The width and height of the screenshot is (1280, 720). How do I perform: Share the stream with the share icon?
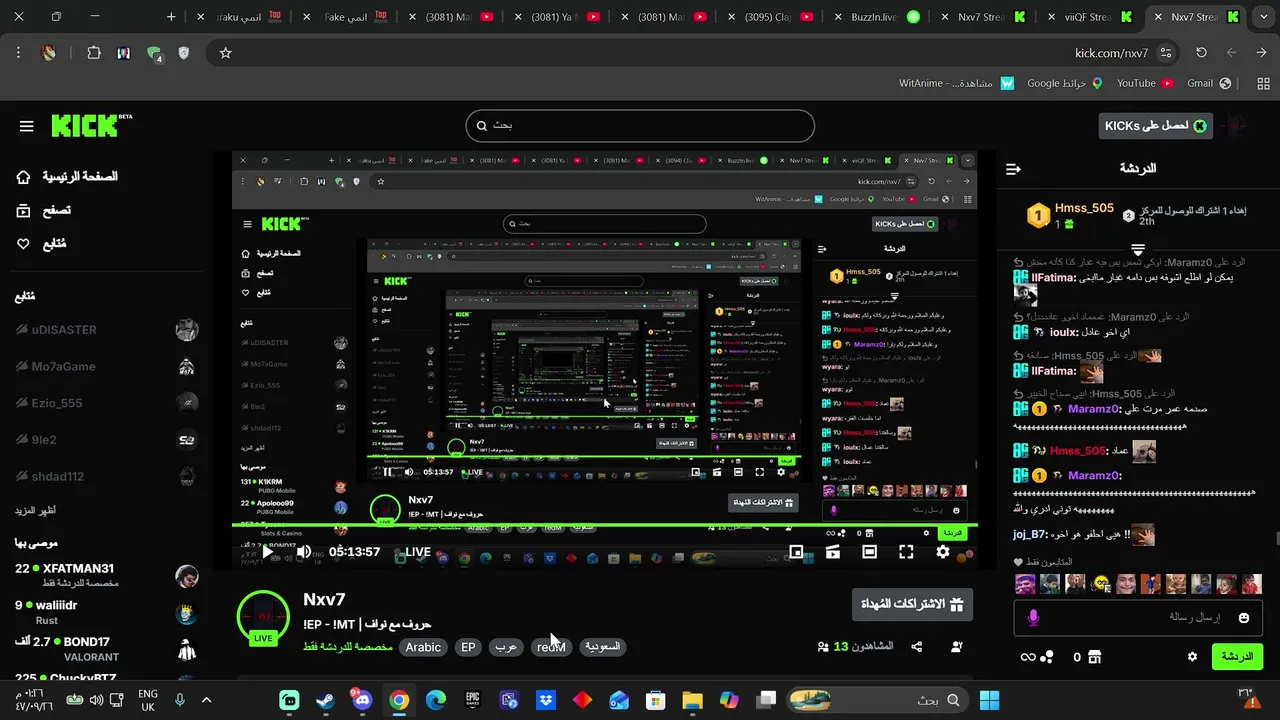click(x=917, y=647)
